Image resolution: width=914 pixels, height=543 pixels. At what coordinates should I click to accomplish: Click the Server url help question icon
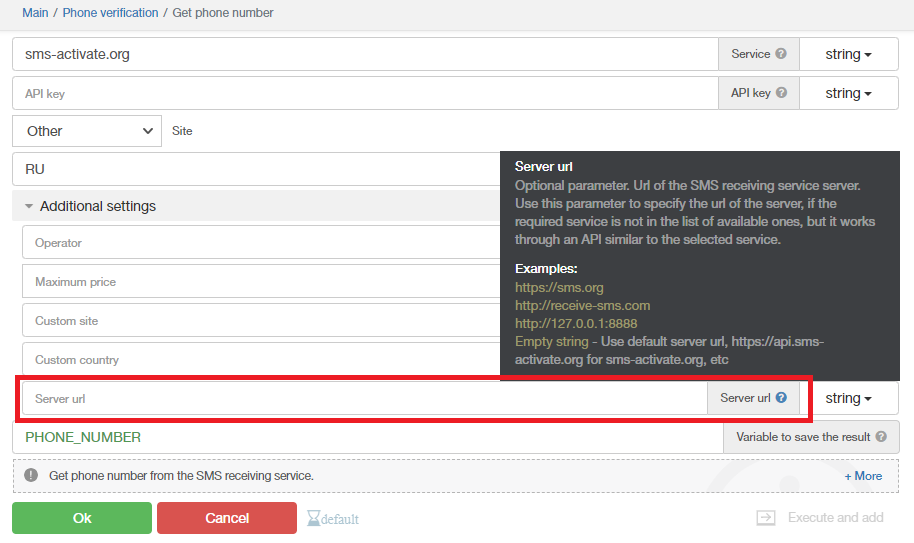[781, 398]
